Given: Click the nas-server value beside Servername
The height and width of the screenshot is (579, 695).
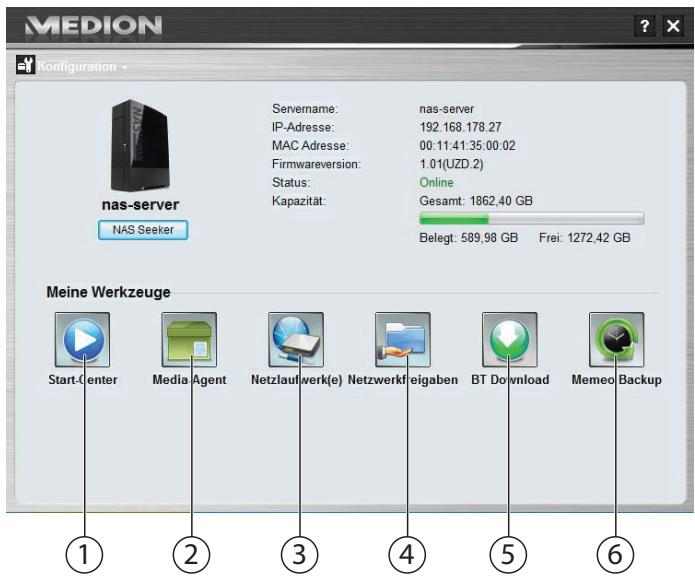Looking at the screenshot, I should click(x=446, y=109).
